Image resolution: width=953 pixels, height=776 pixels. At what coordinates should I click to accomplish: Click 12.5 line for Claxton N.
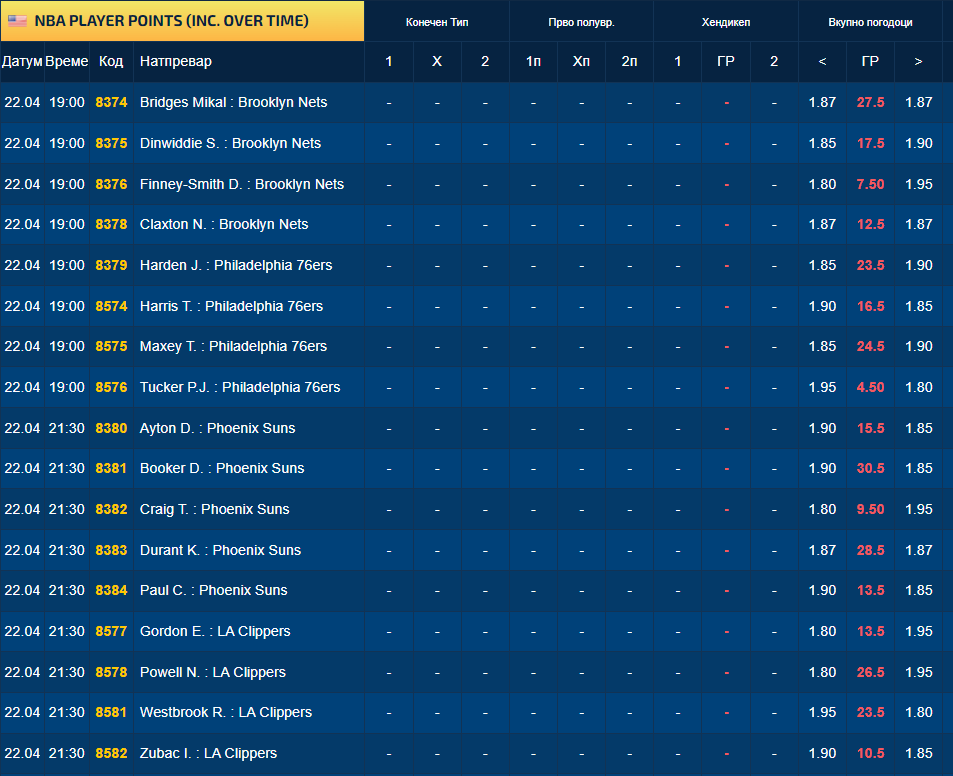tap(870, 224)
